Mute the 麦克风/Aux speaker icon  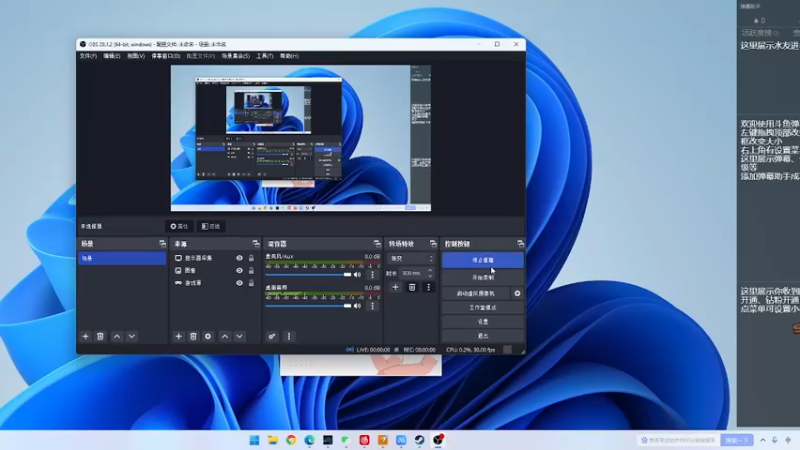coord(358,274)
